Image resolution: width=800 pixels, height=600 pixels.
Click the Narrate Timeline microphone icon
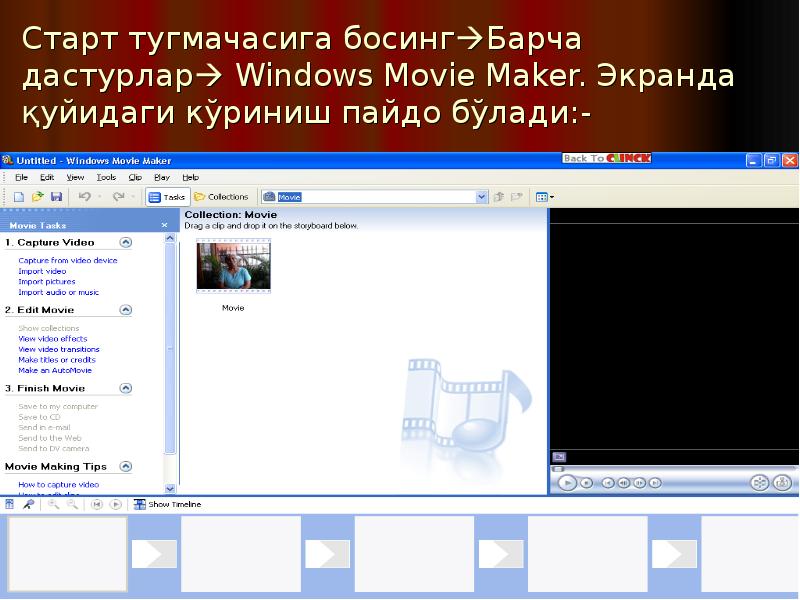point(28,505)
